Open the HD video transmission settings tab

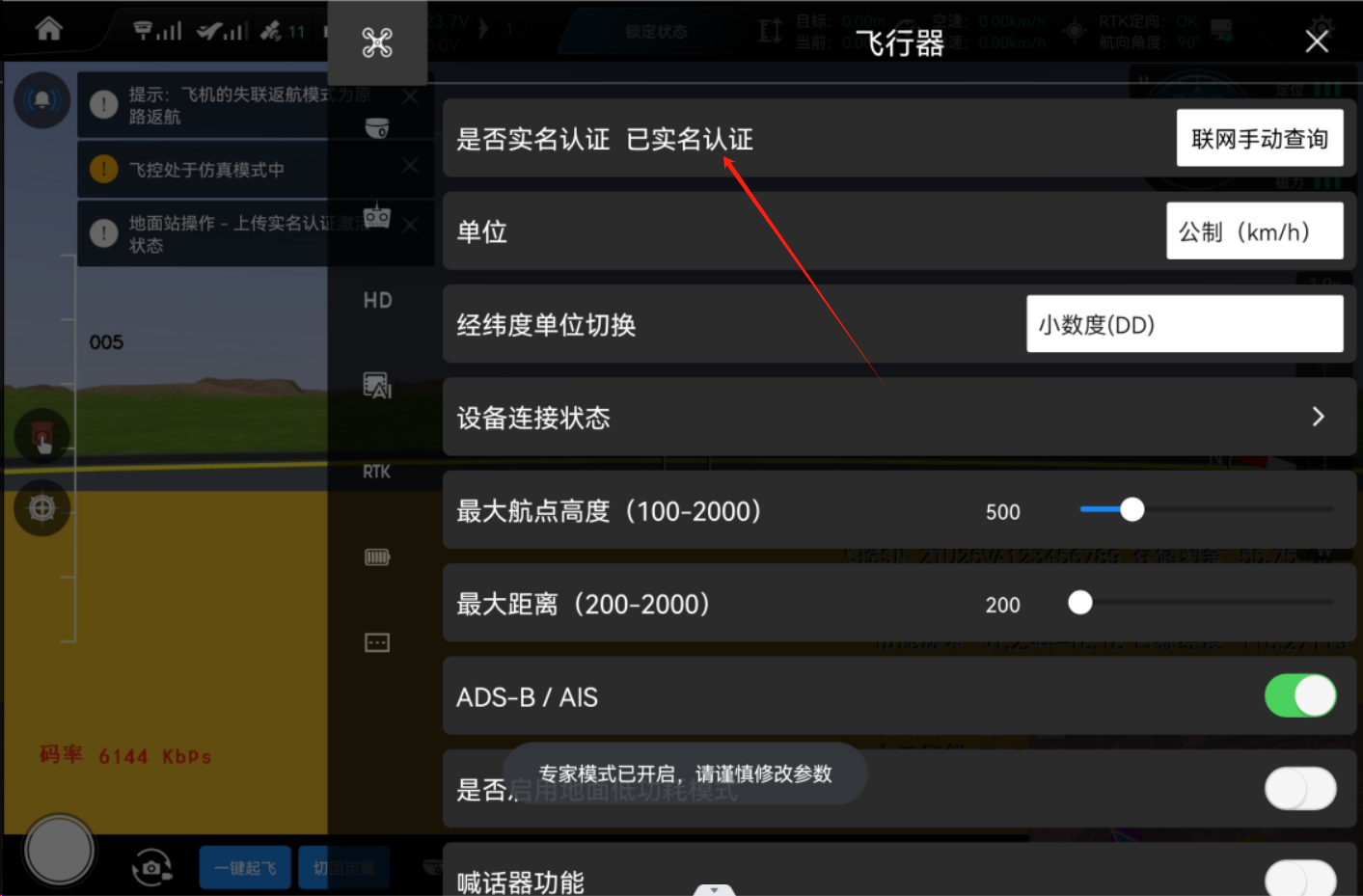pyautogui.click(x=377, y=300)
